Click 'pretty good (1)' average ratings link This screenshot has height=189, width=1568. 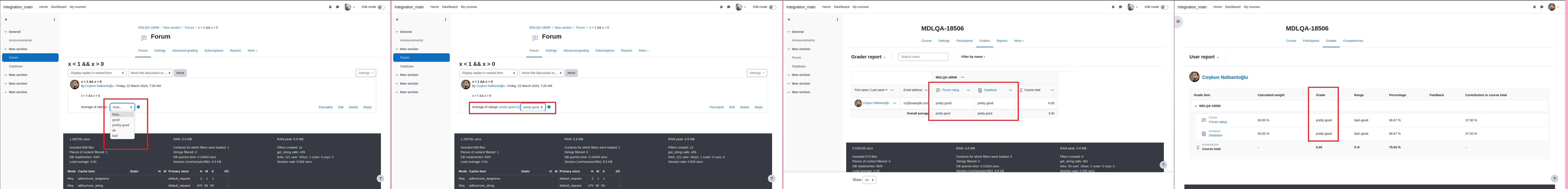(509, 107)
